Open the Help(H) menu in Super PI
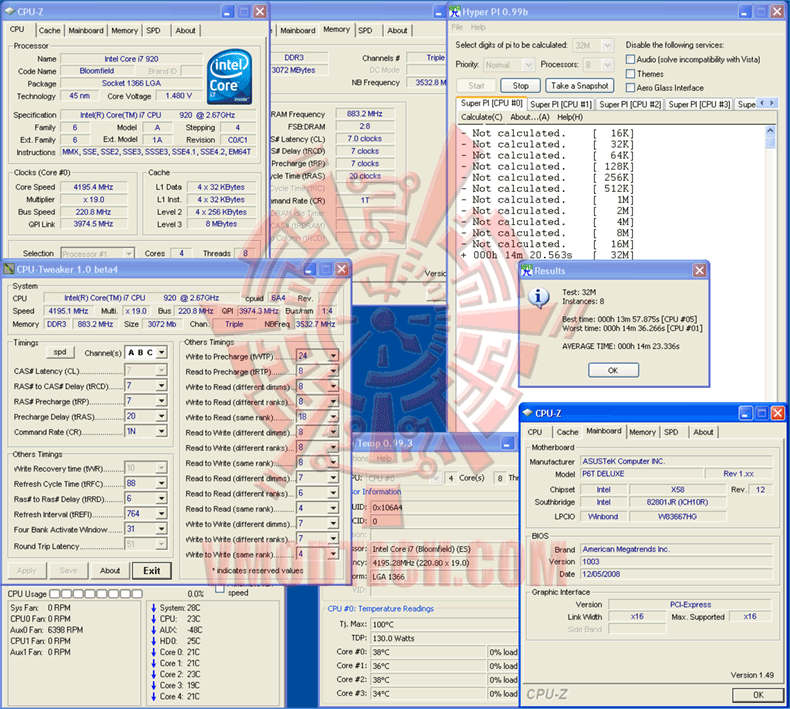790x709 pixels. 570,117
